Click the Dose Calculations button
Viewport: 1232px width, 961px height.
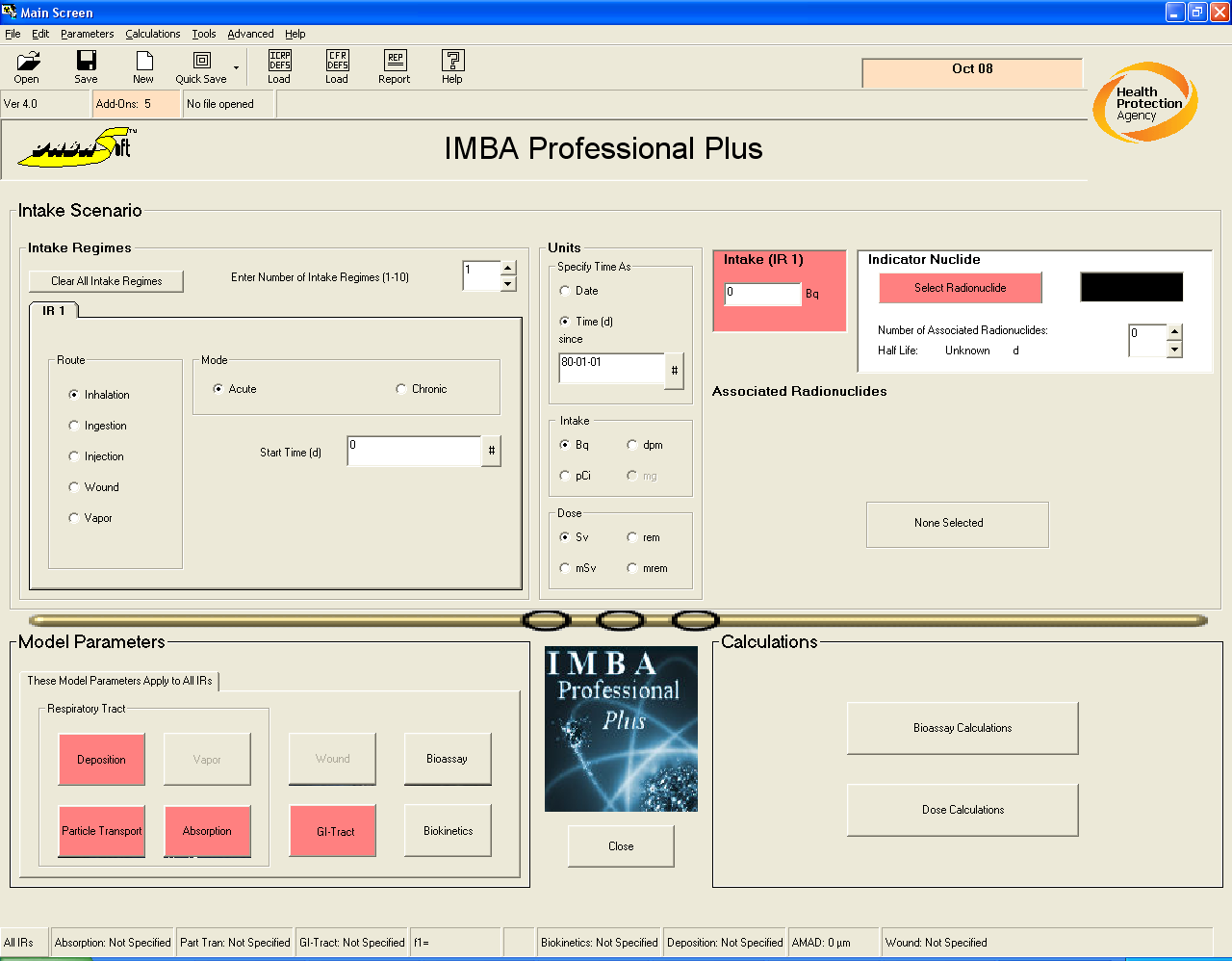click(x=962, y=810)
